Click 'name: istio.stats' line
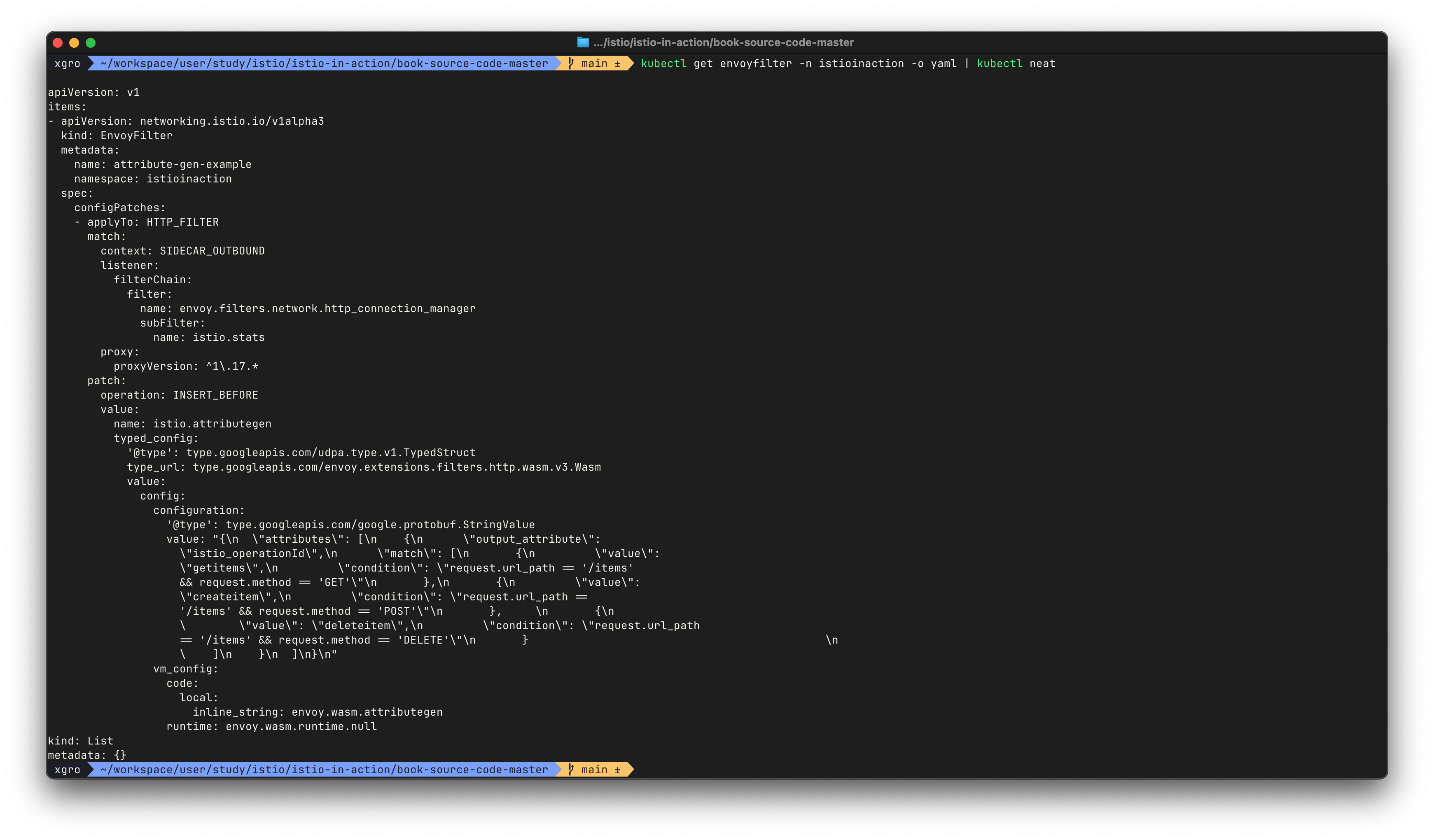 pos(209,338)
